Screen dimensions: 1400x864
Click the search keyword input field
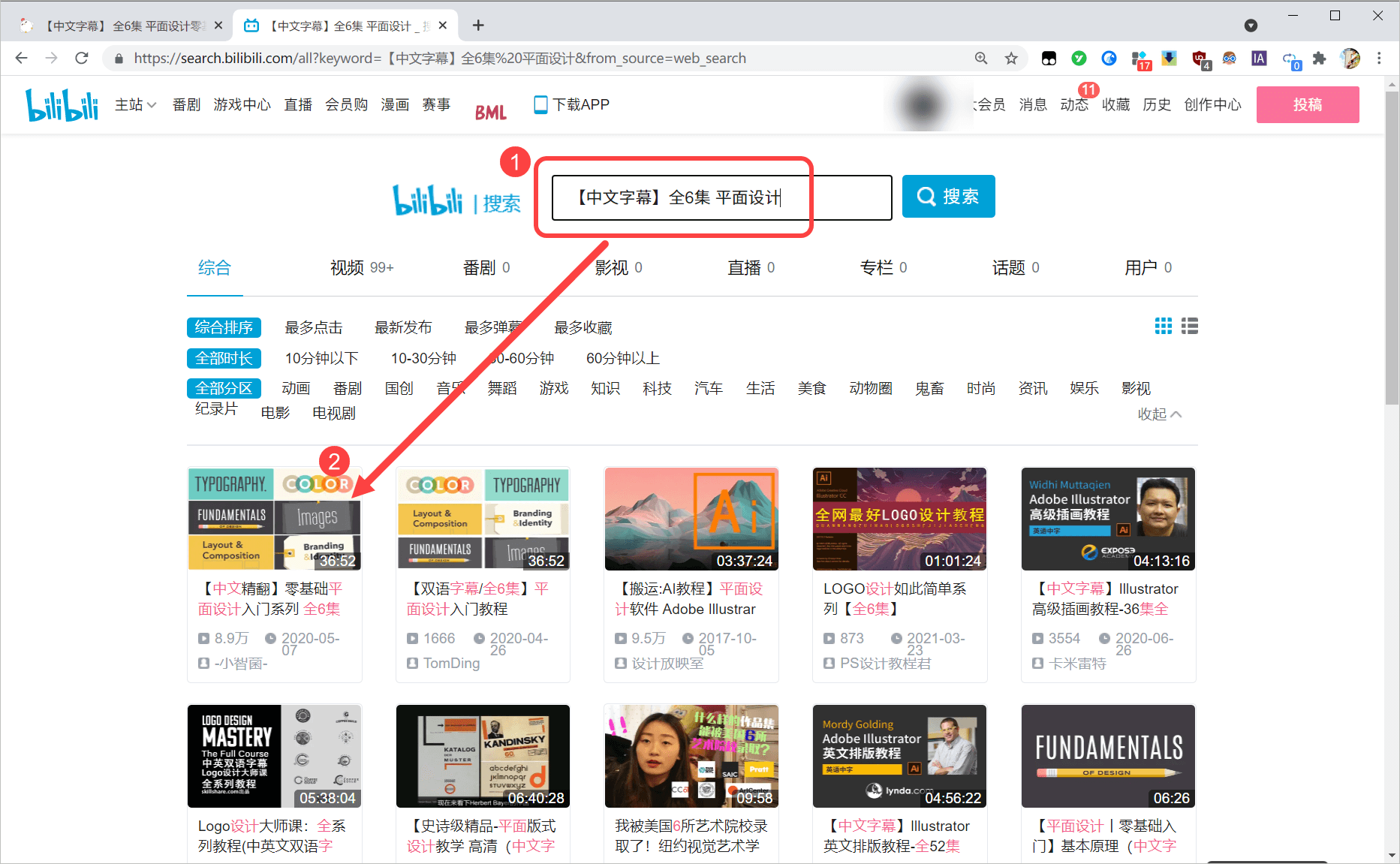pyautogui.click(x=721, y=197)
